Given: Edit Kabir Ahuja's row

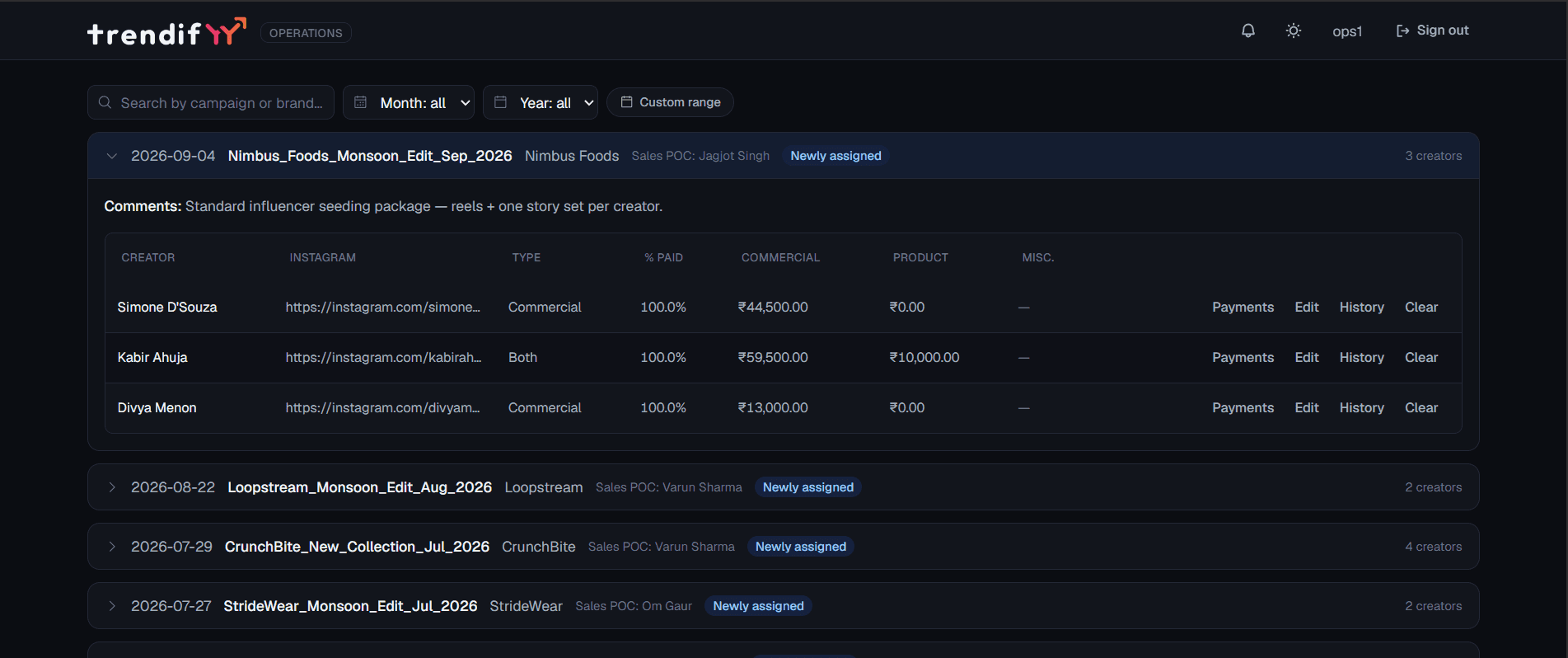Looking at the screenshot, I should point(1307,357).
